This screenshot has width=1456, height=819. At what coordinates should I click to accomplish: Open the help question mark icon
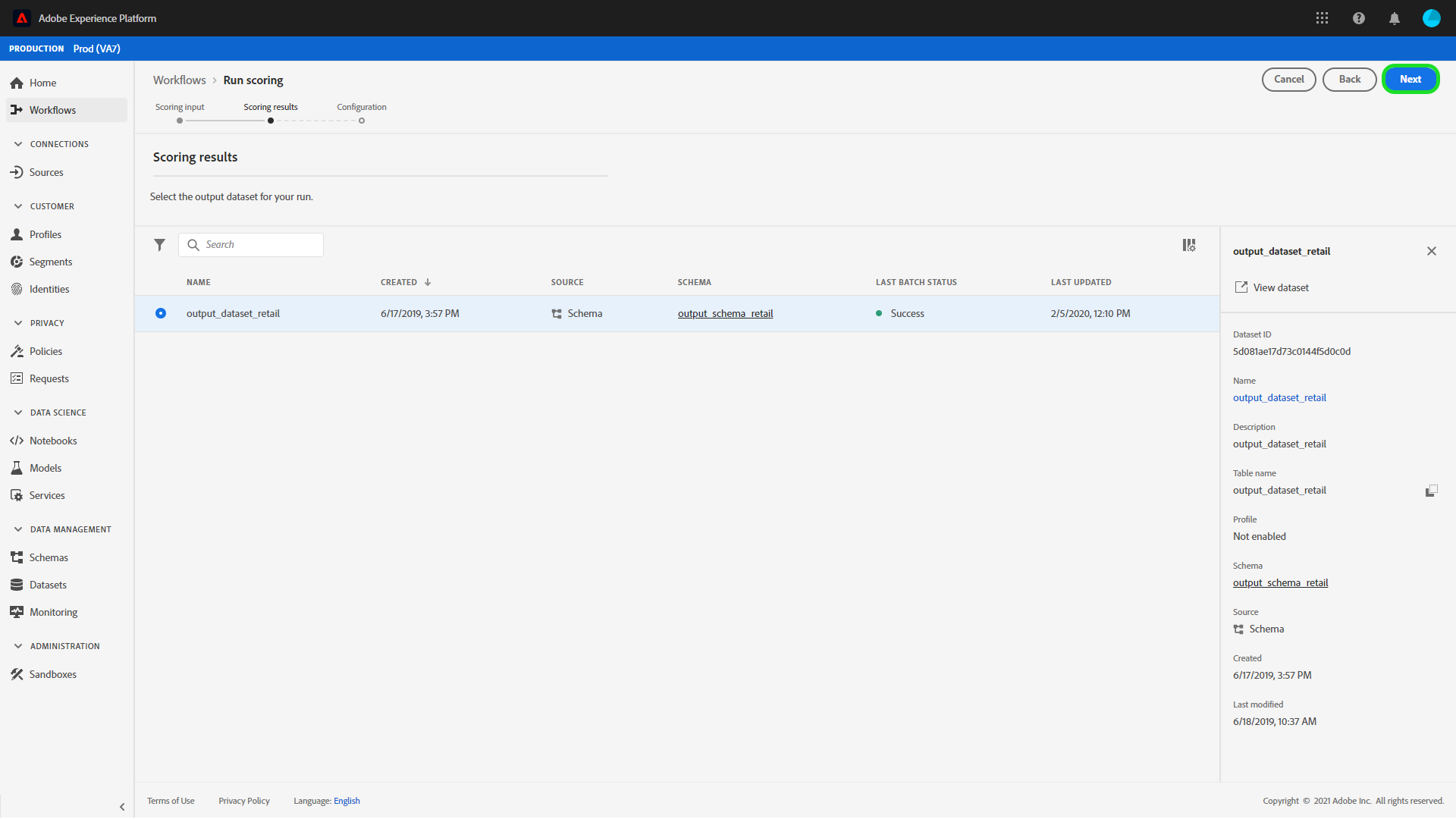coord(1358,18)
